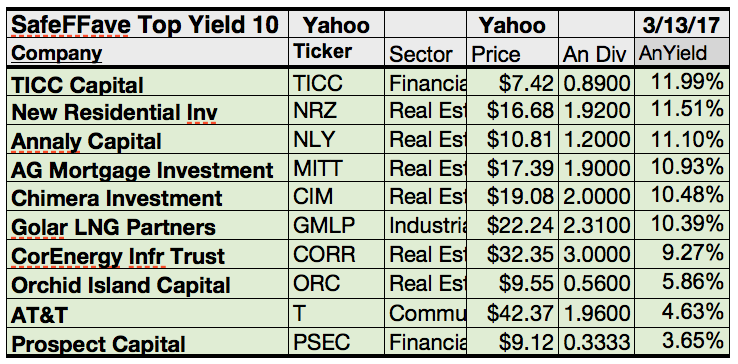Screen dimensions: 738x364
Task: Click the AT&T company cell
Action: (x=147, y=313)
